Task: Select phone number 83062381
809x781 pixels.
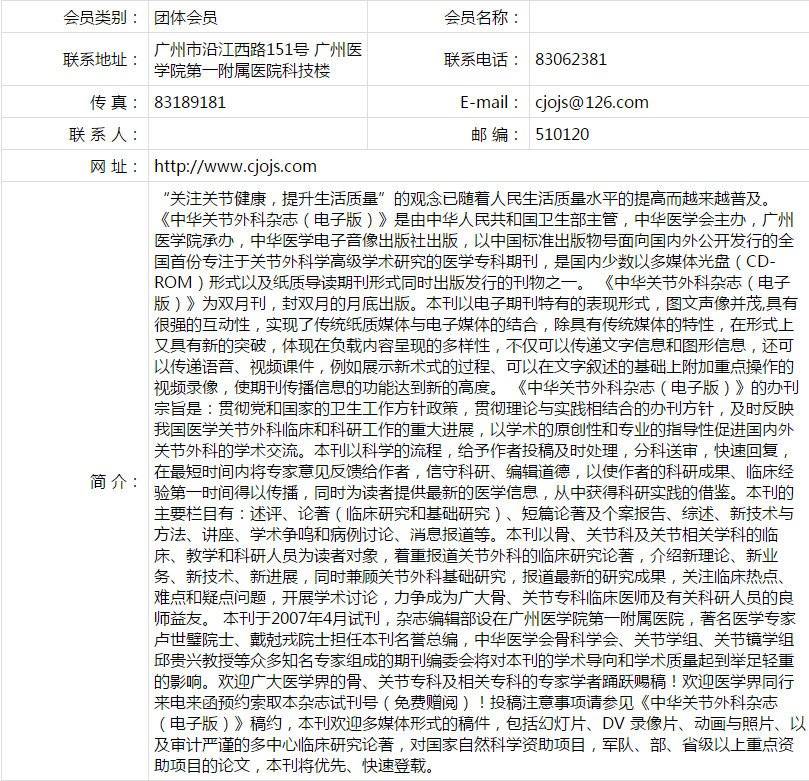Action: [x=571, y=60]
